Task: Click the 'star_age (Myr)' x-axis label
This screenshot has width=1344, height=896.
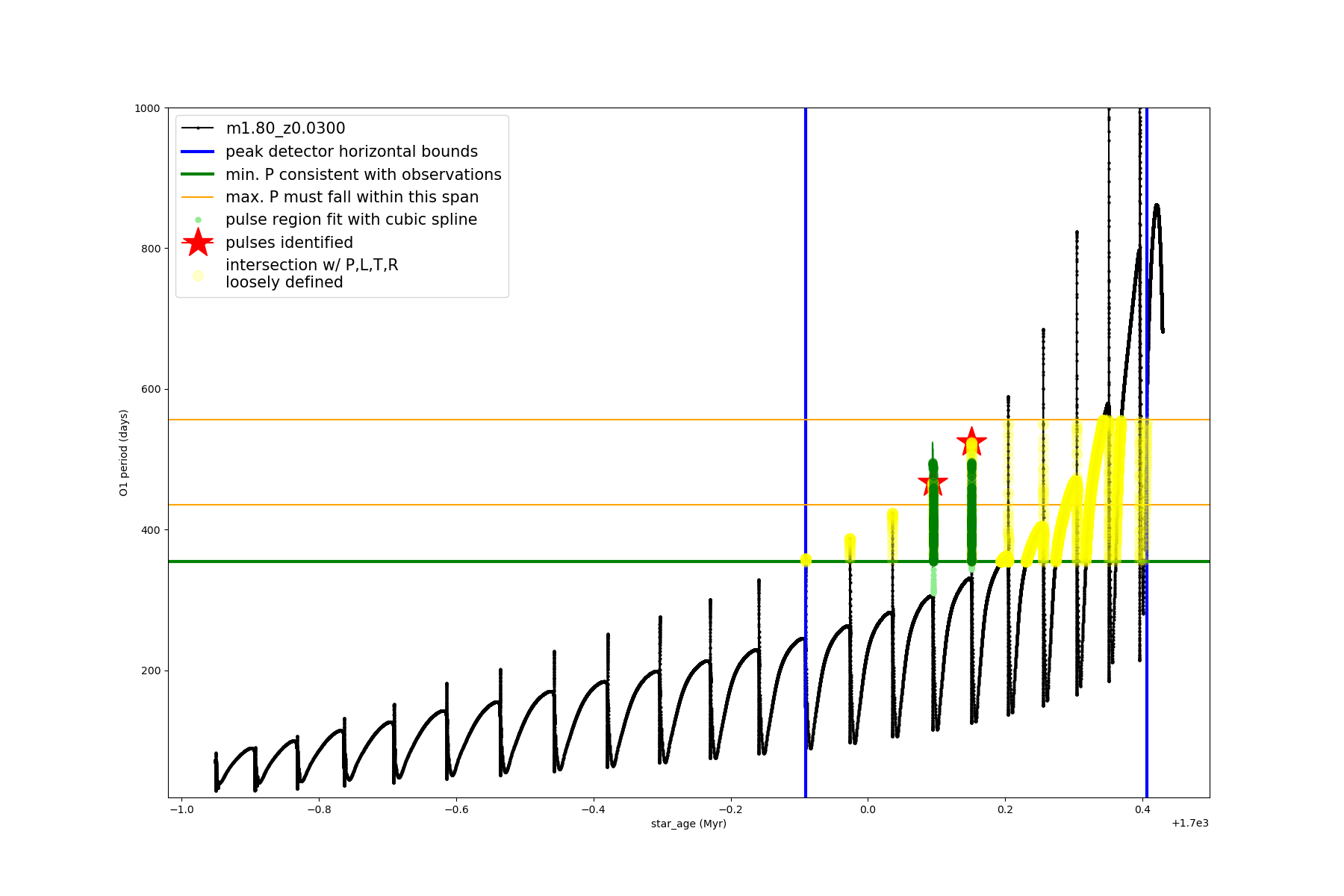Action: click(688, 824)
